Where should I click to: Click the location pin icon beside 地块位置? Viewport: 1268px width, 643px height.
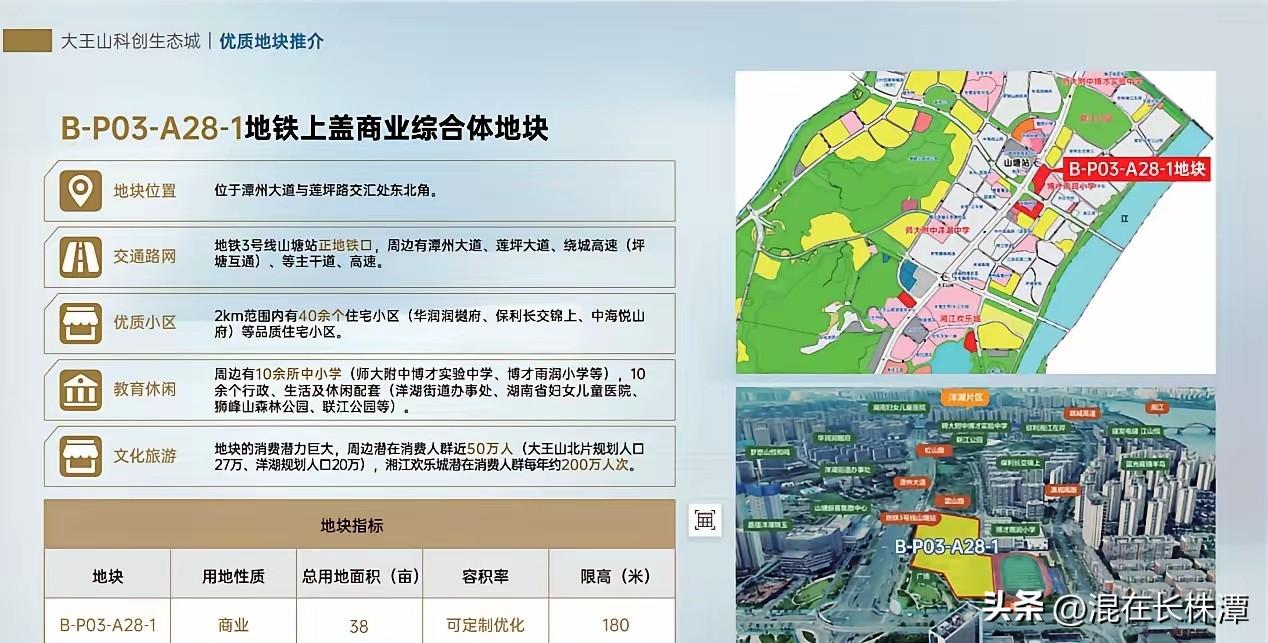point(80,190)
